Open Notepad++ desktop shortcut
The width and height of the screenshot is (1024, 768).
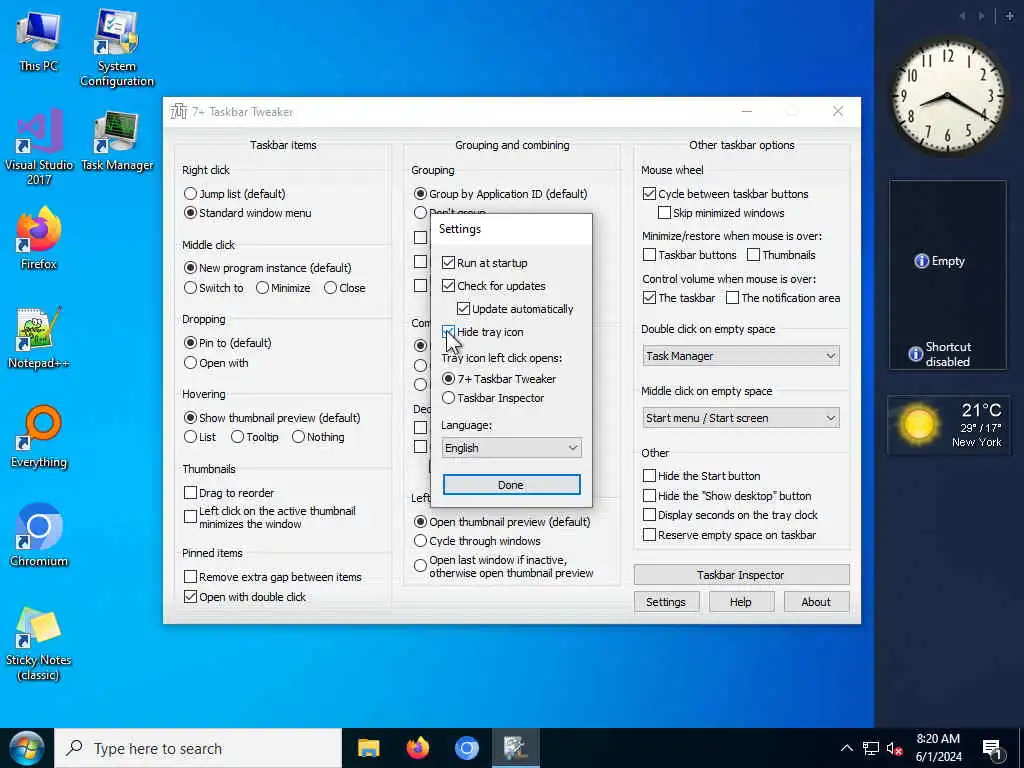click(x=39, y=338)
